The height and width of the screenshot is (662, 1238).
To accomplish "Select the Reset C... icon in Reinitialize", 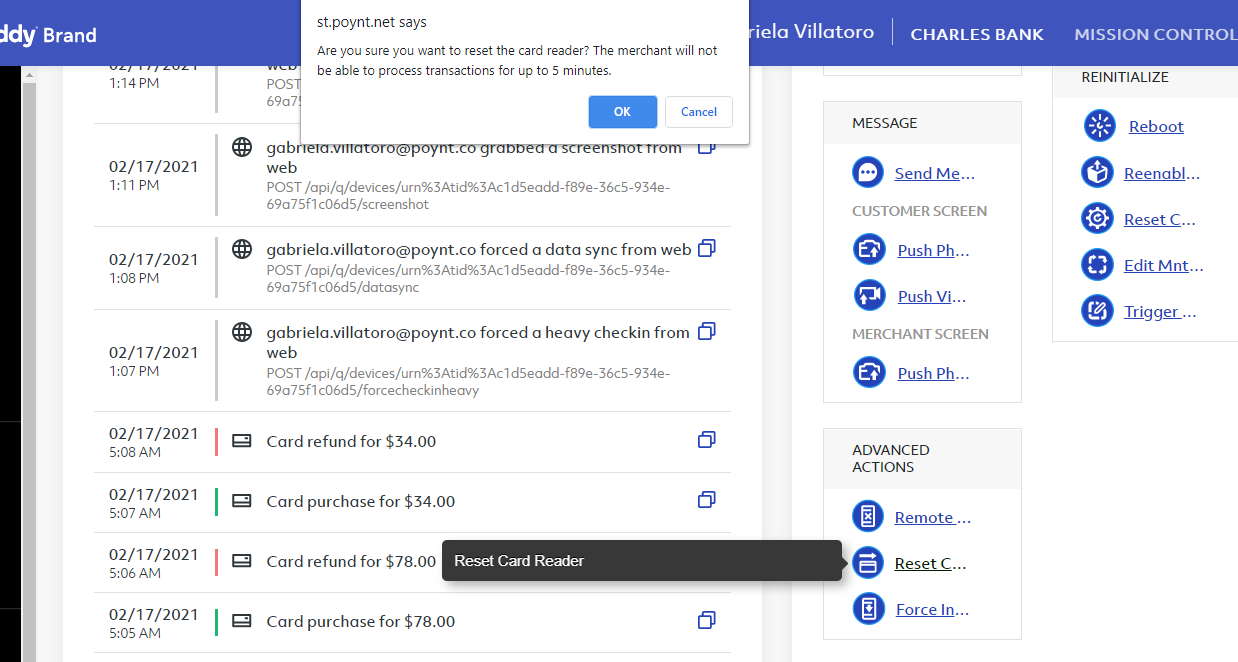I will pos(1098,219).
